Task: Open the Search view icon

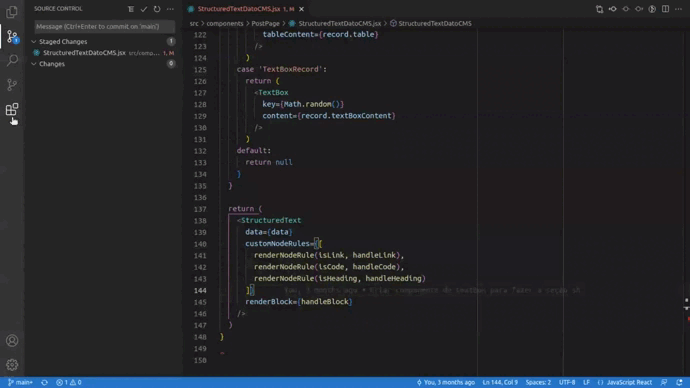Action: [x=12, y=60]
